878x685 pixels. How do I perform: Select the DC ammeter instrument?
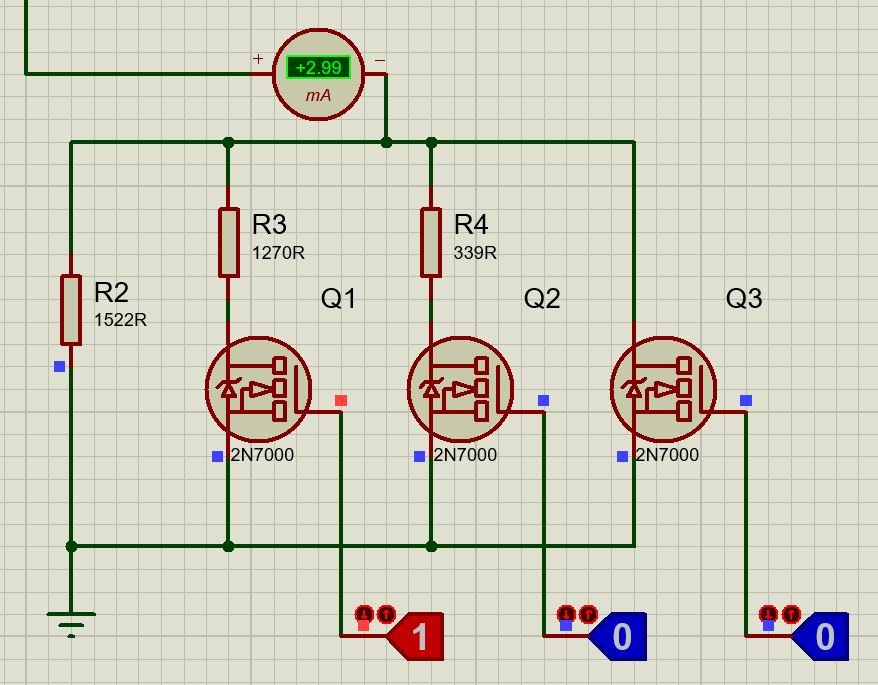(319, 74)
